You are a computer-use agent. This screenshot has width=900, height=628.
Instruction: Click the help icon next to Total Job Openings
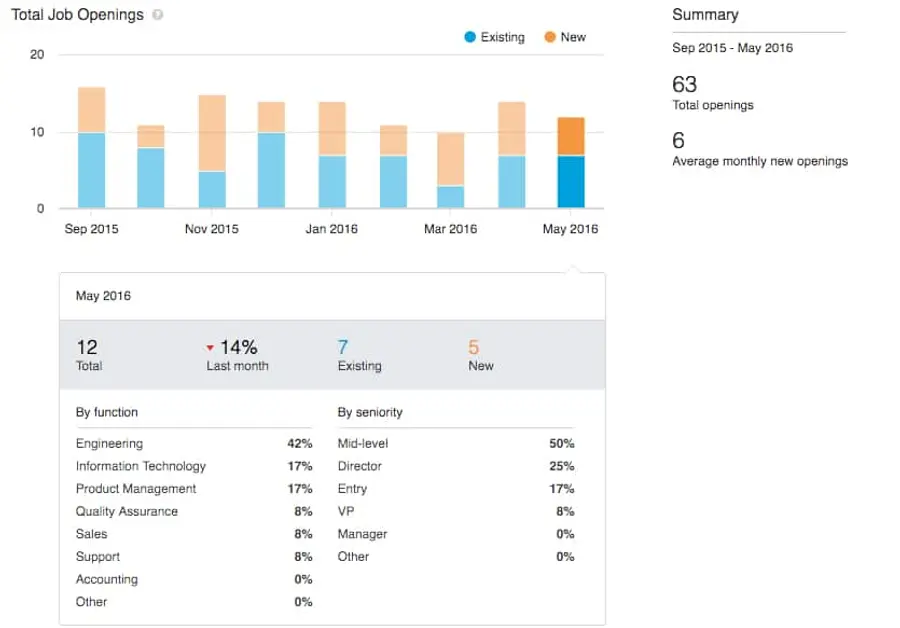160,14
